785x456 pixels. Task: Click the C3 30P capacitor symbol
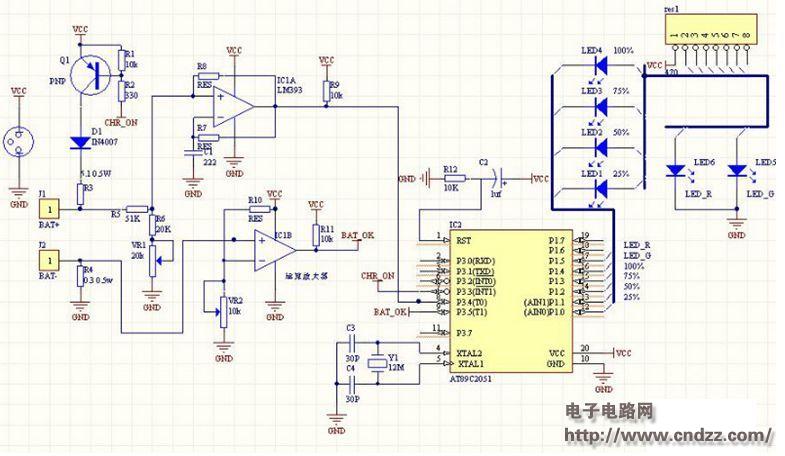click(350, 343)
